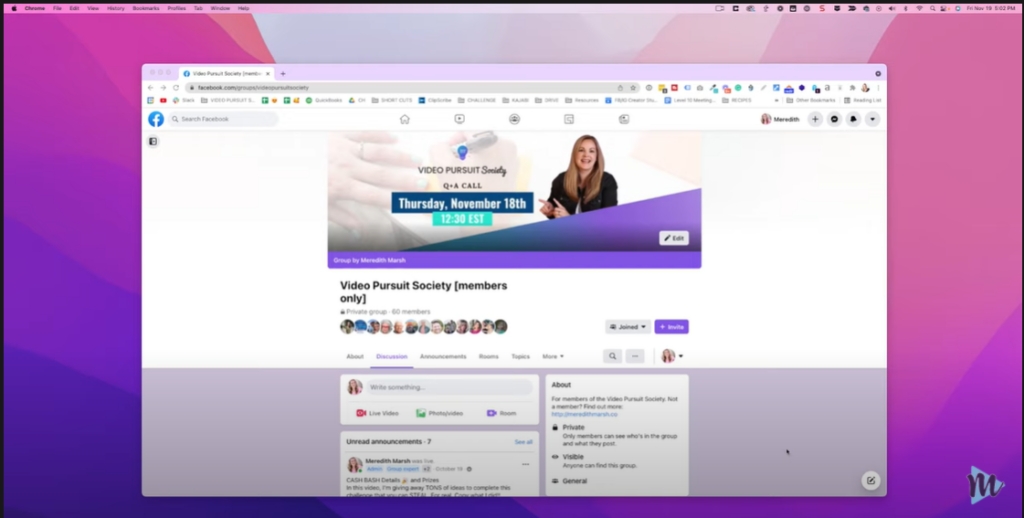Open the KAJABI bookmark folder
Viewport: 1024px width, 518px height.
[515, 101]
